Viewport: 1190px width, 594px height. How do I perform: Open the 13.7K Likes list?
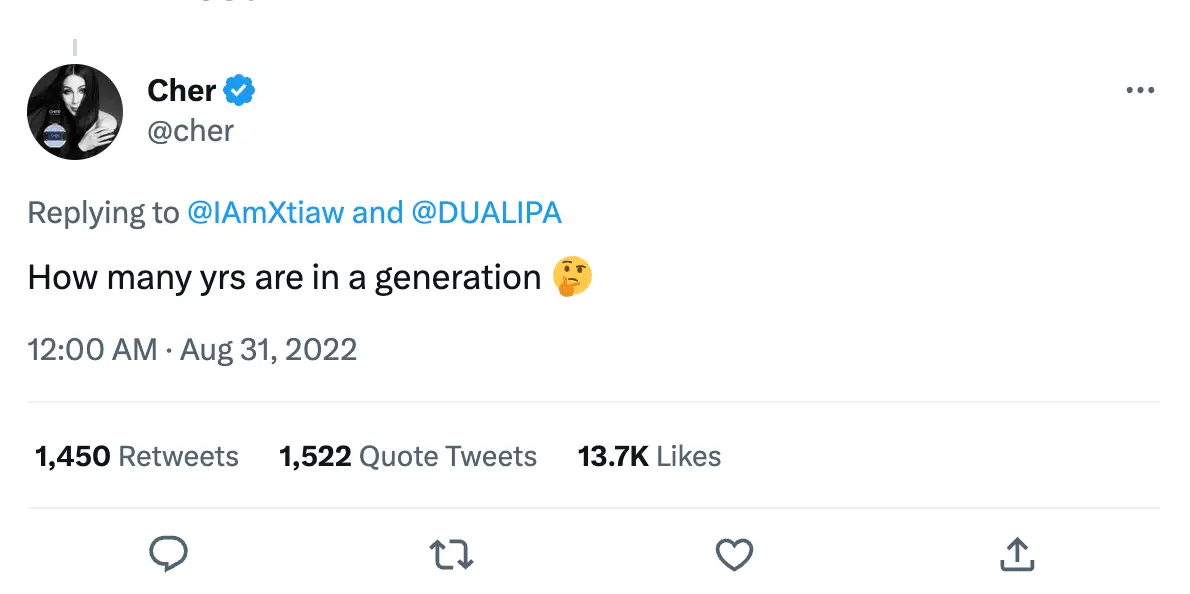648,456
